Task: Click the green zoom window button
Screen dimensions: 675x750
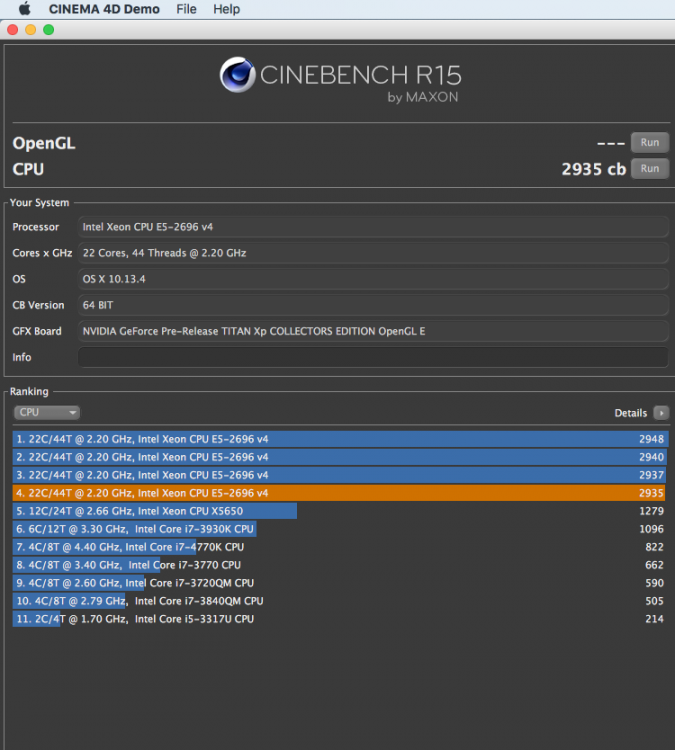Action: tap(49, 30)
